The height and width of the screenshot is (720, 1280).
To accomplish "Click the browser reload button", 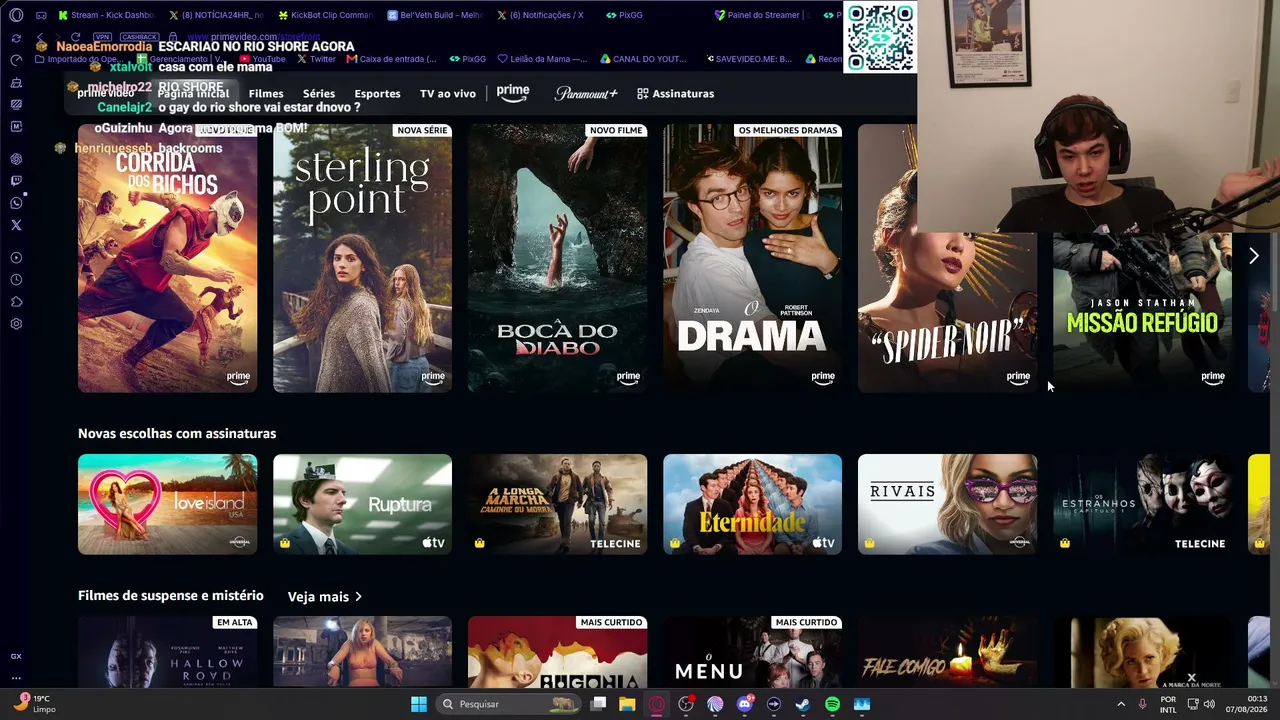I will (x=75, y=37).
